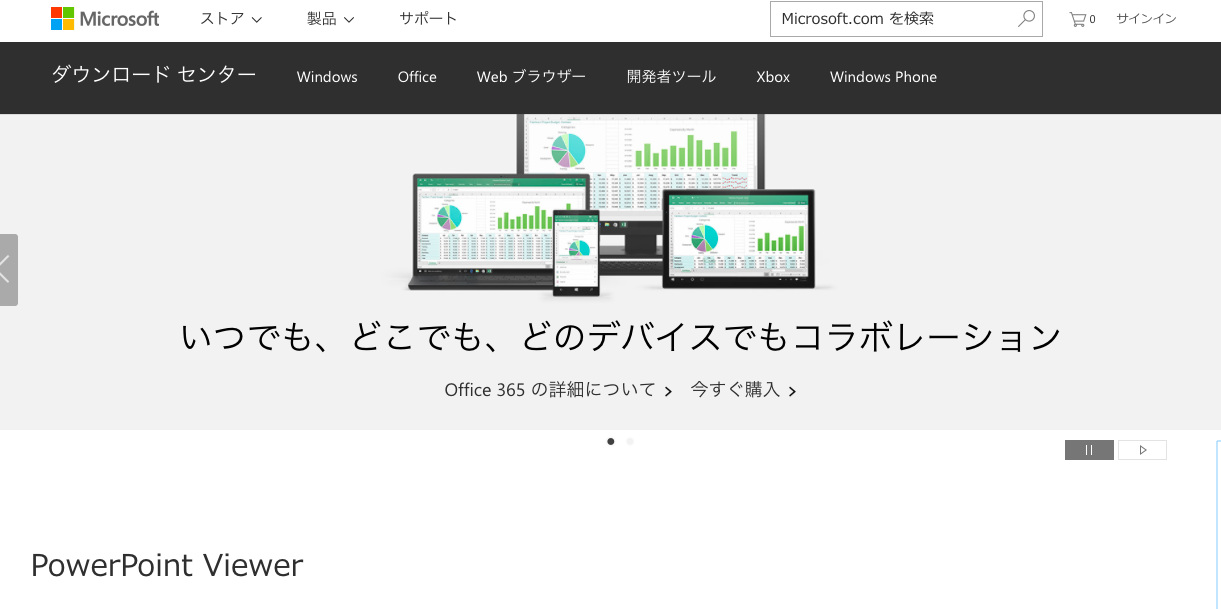
Task: Open the Web ブラウザー navigation tab
Action: (531, 77)
